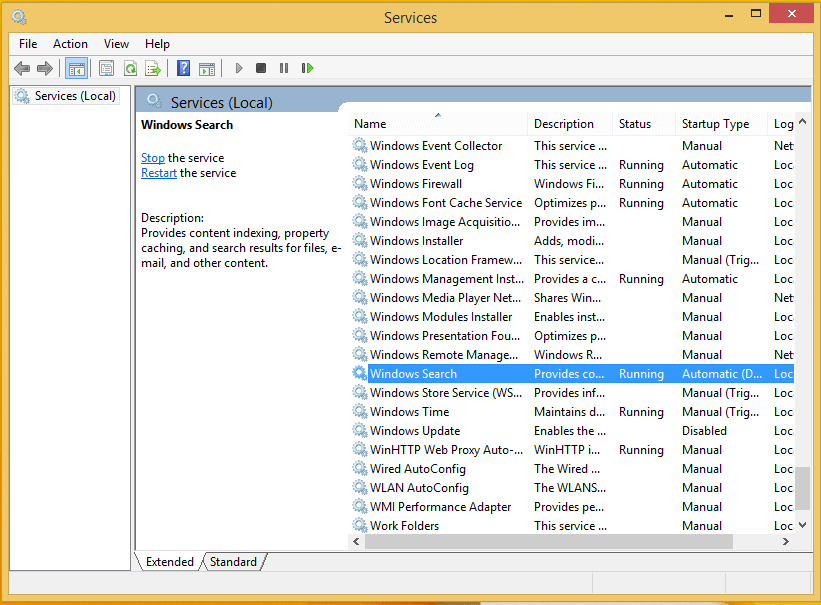Click the horizontal scrollbar left arrow

coord(357,542)
